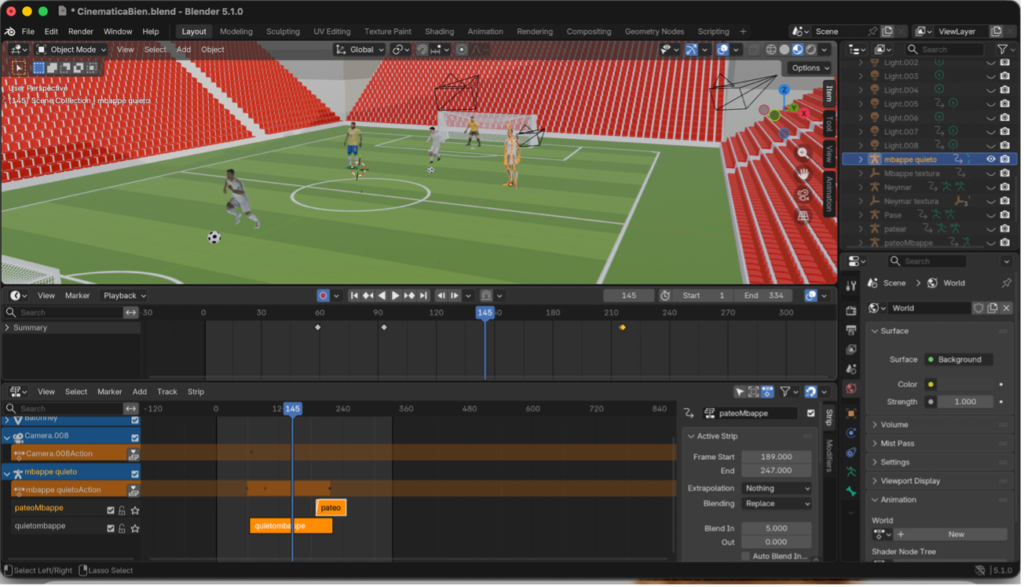Image resolution: width=1024 pixels, height=587 pixels.
Task: Uncheck the pateoMbappe track mute checkbox
Action: pos(111,509)
